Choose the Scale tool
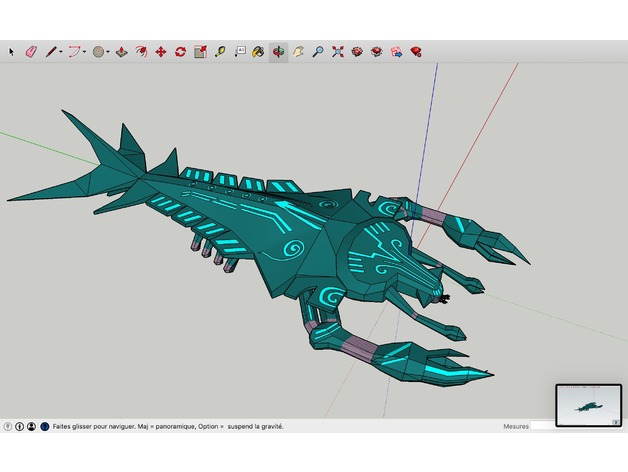 (x=200, y=51)
